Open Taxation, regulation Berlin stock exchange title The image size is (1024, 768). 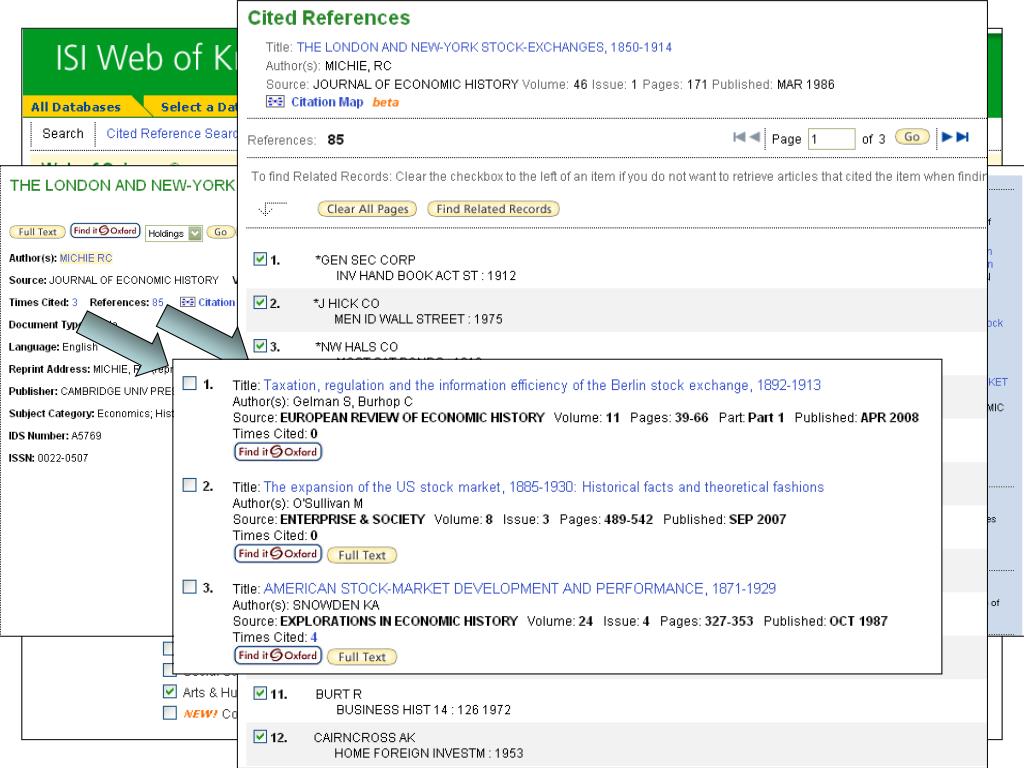click(542, 385)
